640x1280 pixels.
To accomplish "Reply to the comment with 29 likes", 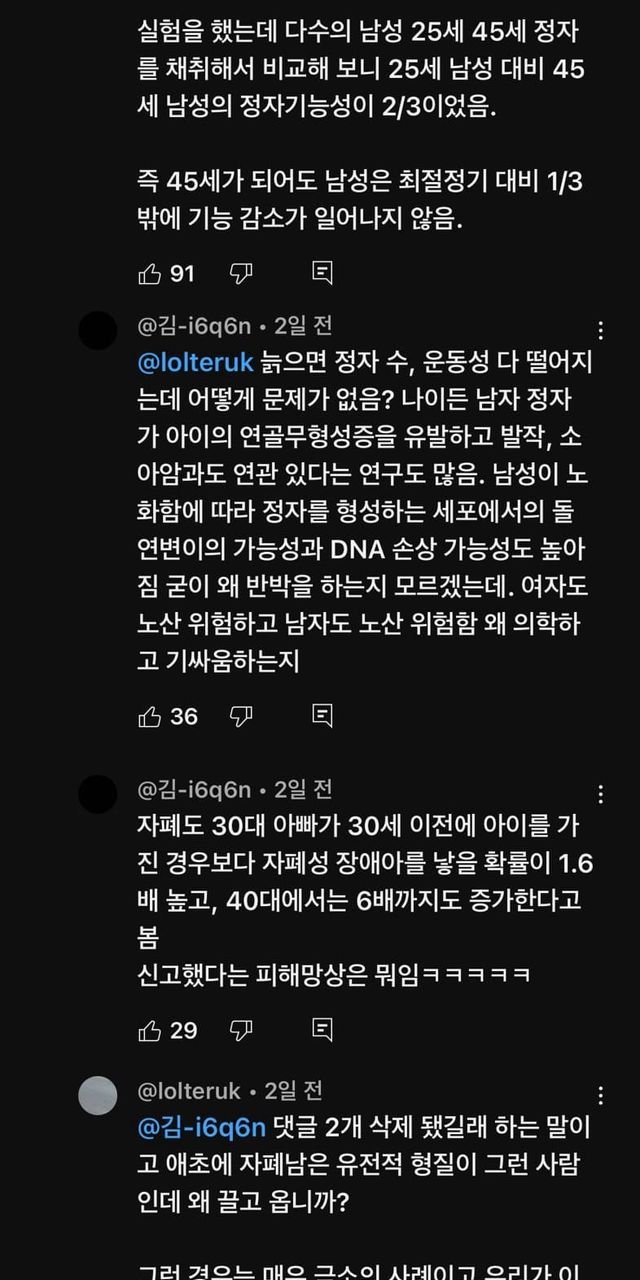I will coord(322,1030).
